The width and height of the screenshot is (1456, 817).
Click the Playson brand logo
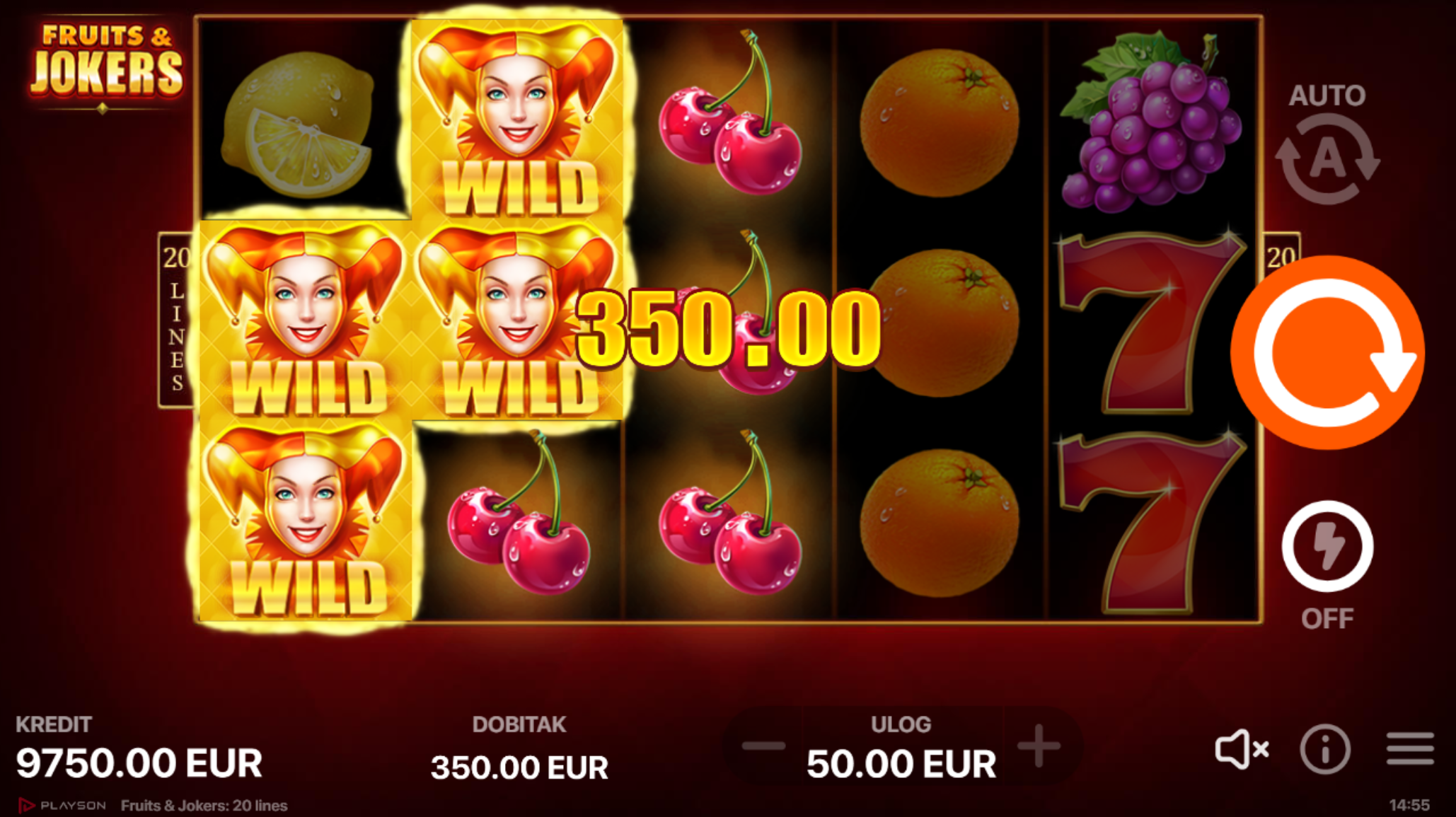[x=62, y=805]
